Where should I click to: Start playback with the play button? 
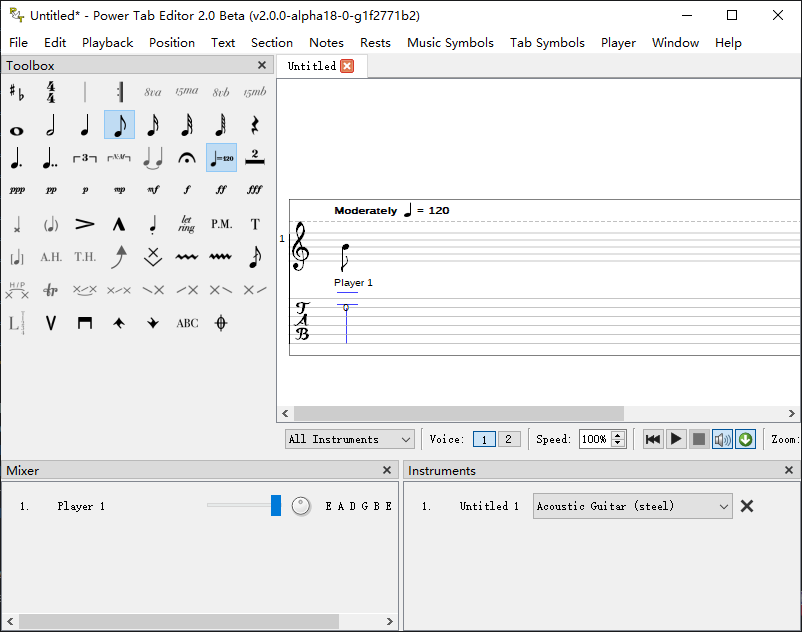[x=676, y=439]
